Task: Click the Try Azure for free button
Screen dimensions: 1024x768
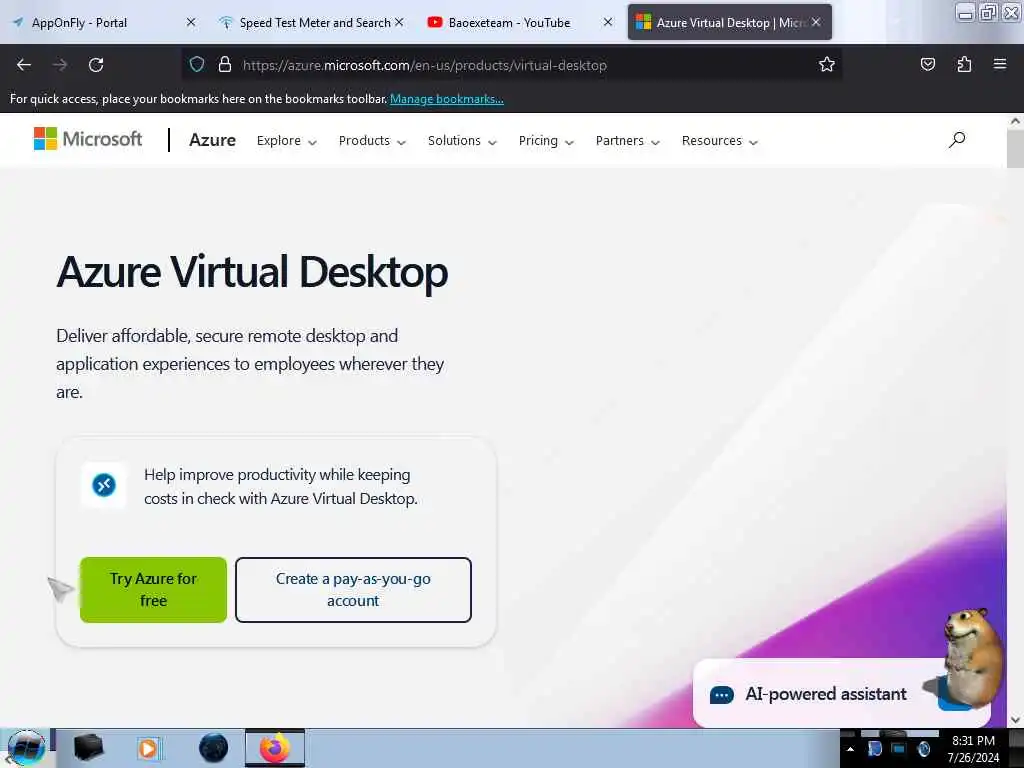Action: [153, 590]
